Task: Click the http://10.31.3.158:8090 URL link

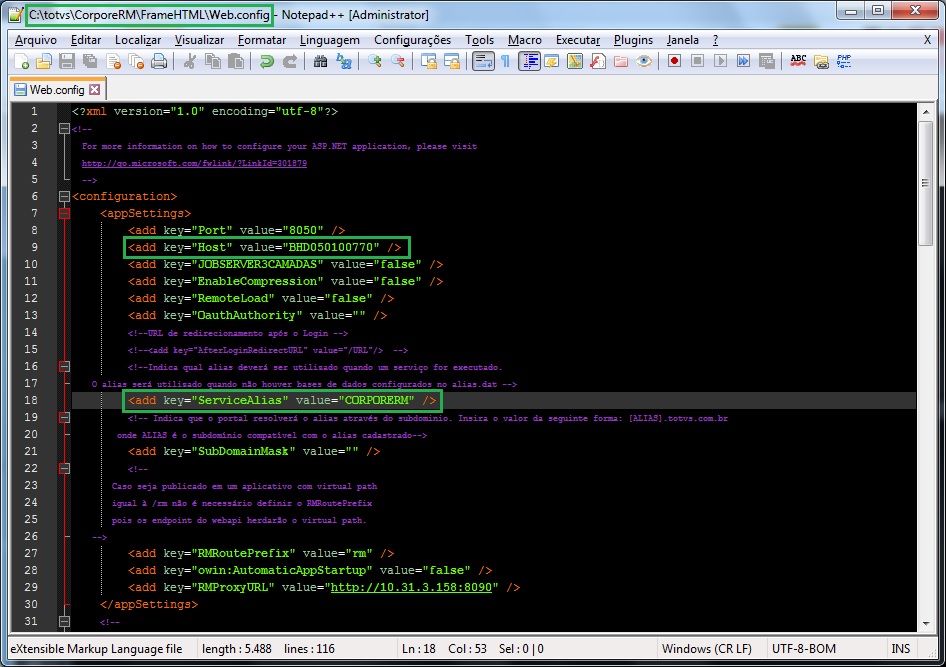Action: pyautogui.click(x=411, y=587)
